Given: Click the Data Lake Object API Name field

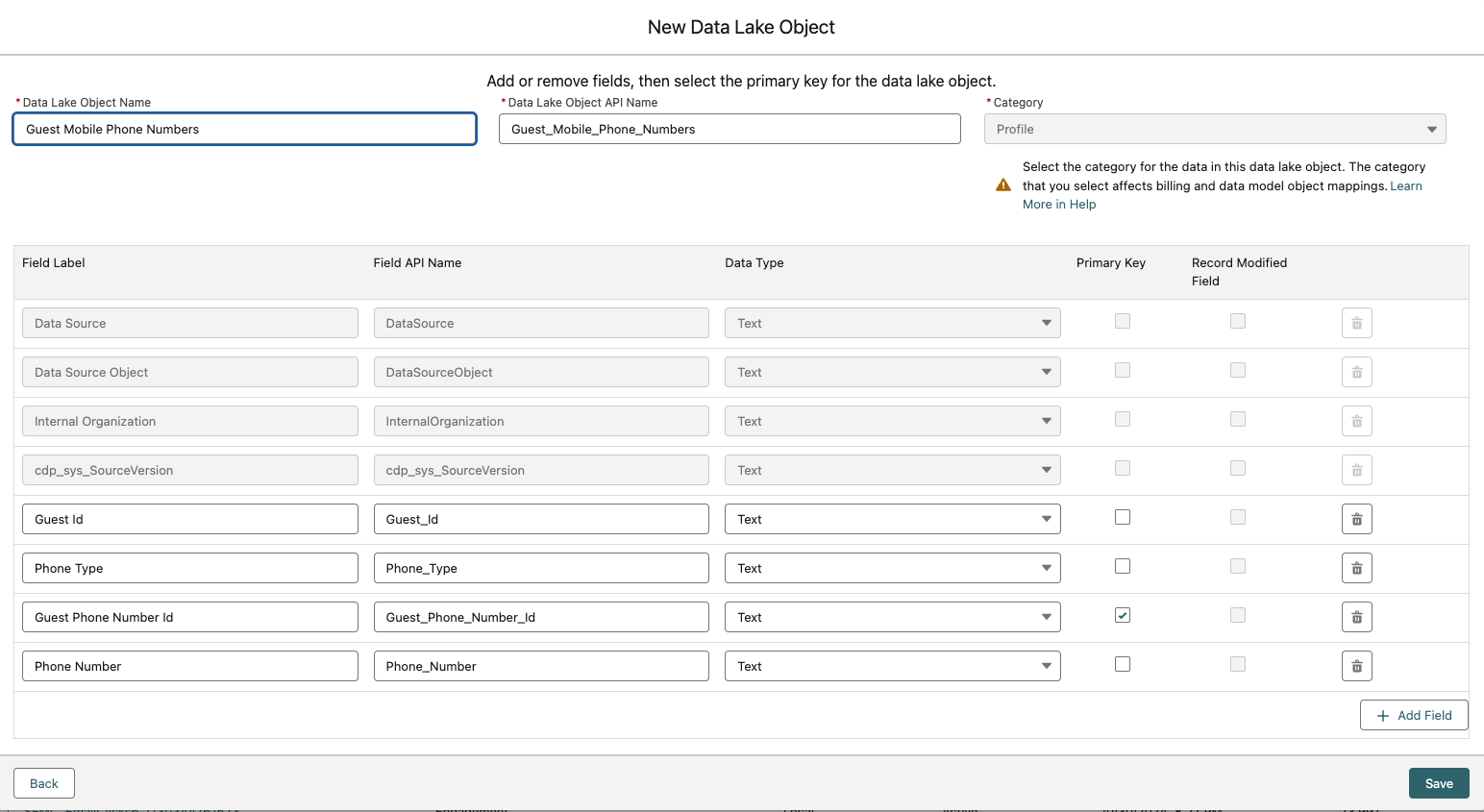Looking at the screenshot, I should point(729,129).
